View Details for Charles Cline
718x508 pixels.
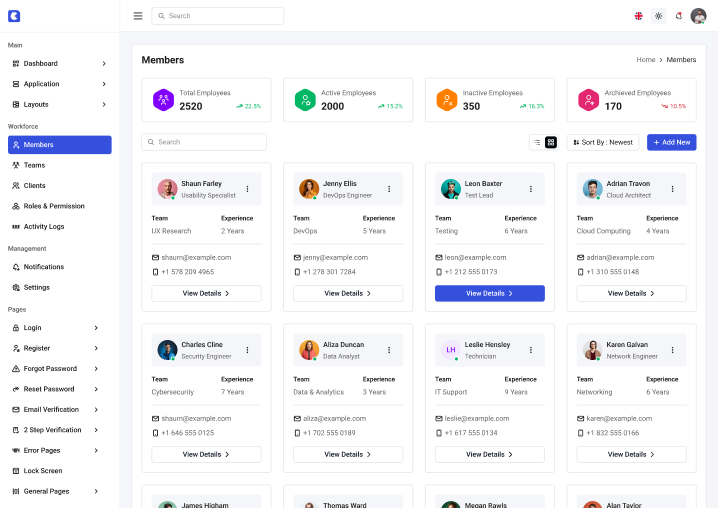(207, 454)
